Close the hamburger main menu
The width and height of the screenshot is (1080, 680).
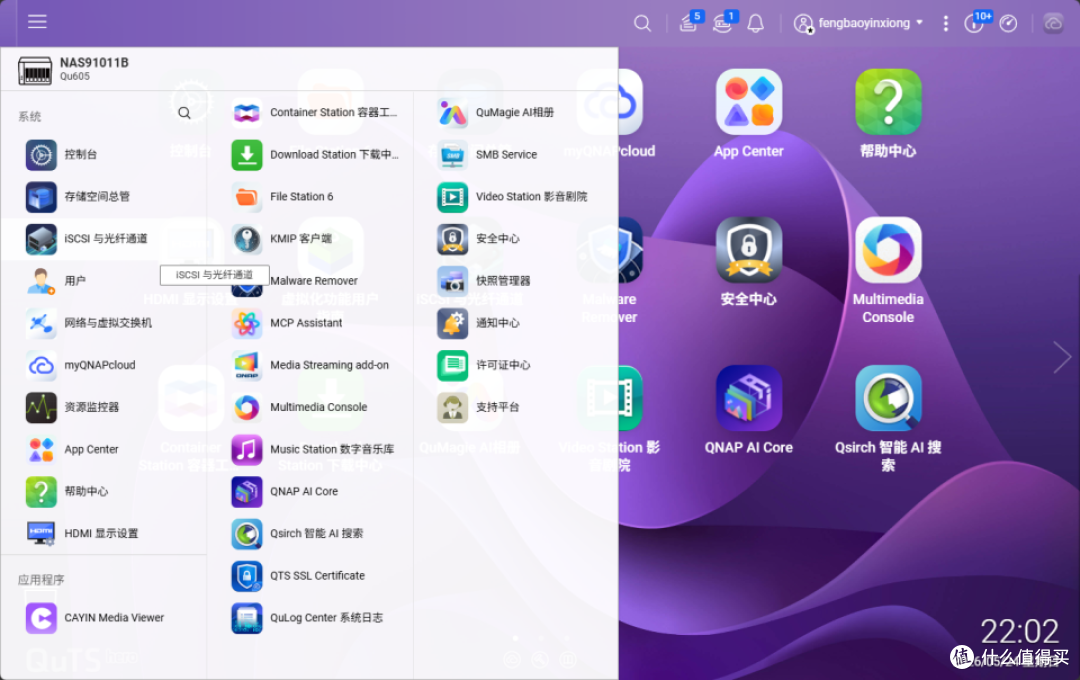[37, 22]
